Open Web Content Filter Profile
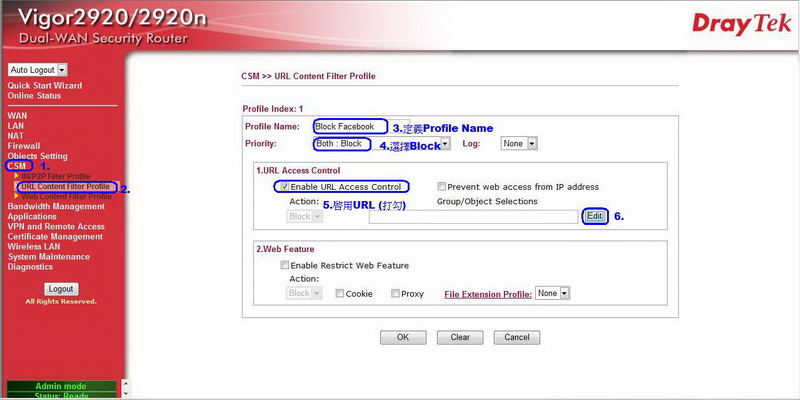Screen dimensions: 800x400 66,196
